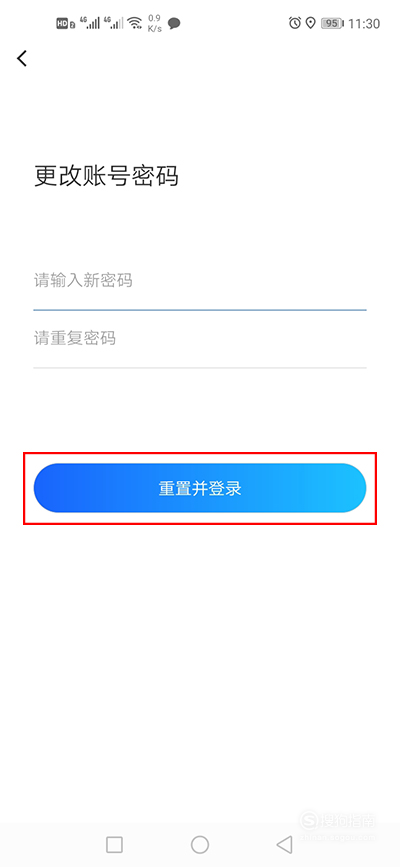Tap the square recent apps navigation button

[114, 844]
